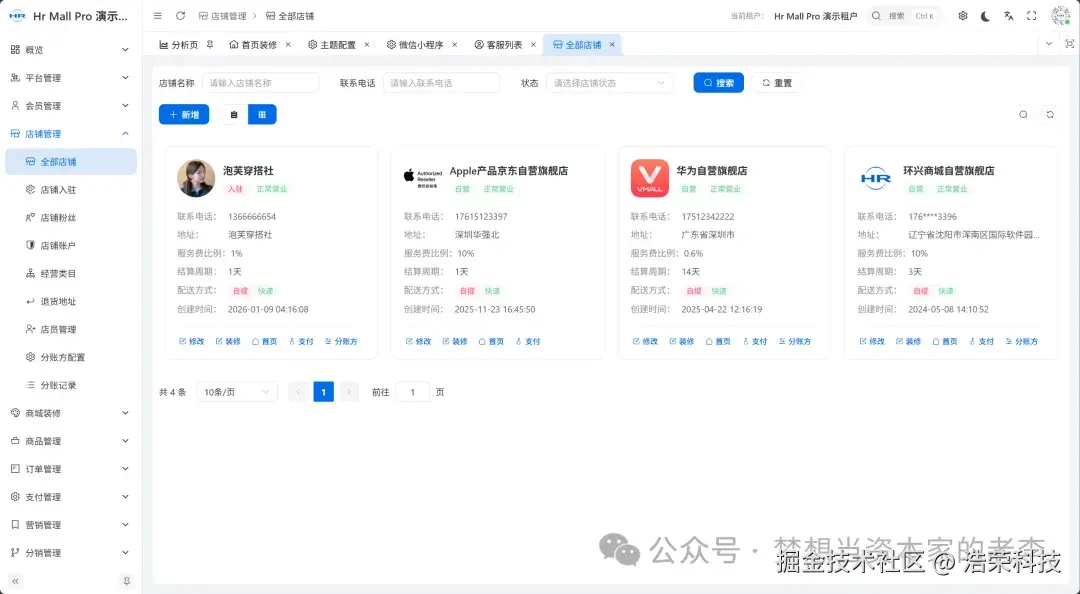Viewport: 1080px width, 594px height.
Task: Select the blue grid view icon
Action: pyautogui.click(x=262, y=114)
